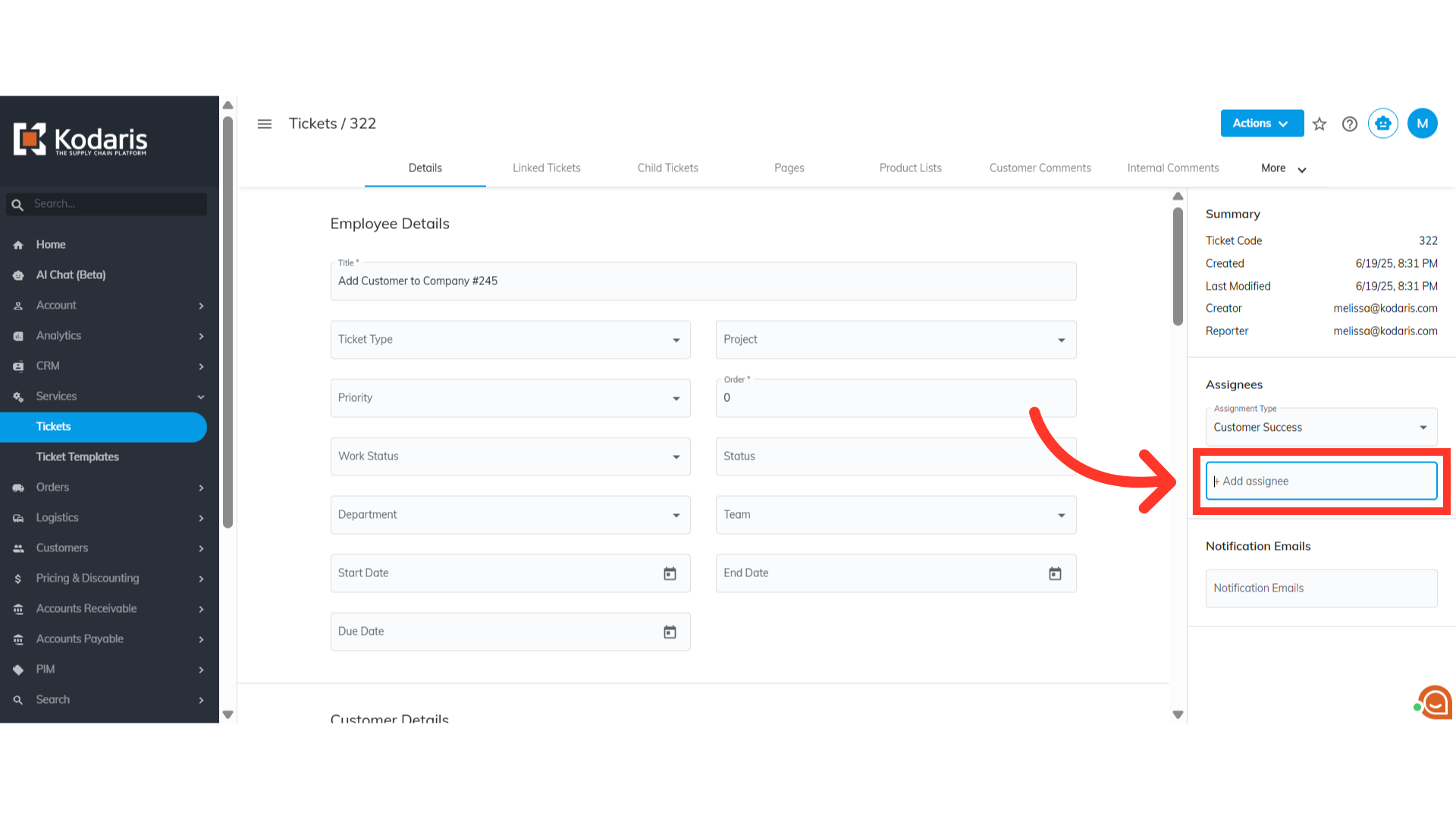
Task: Open the help question mark icon
Action: point(1350,124)
